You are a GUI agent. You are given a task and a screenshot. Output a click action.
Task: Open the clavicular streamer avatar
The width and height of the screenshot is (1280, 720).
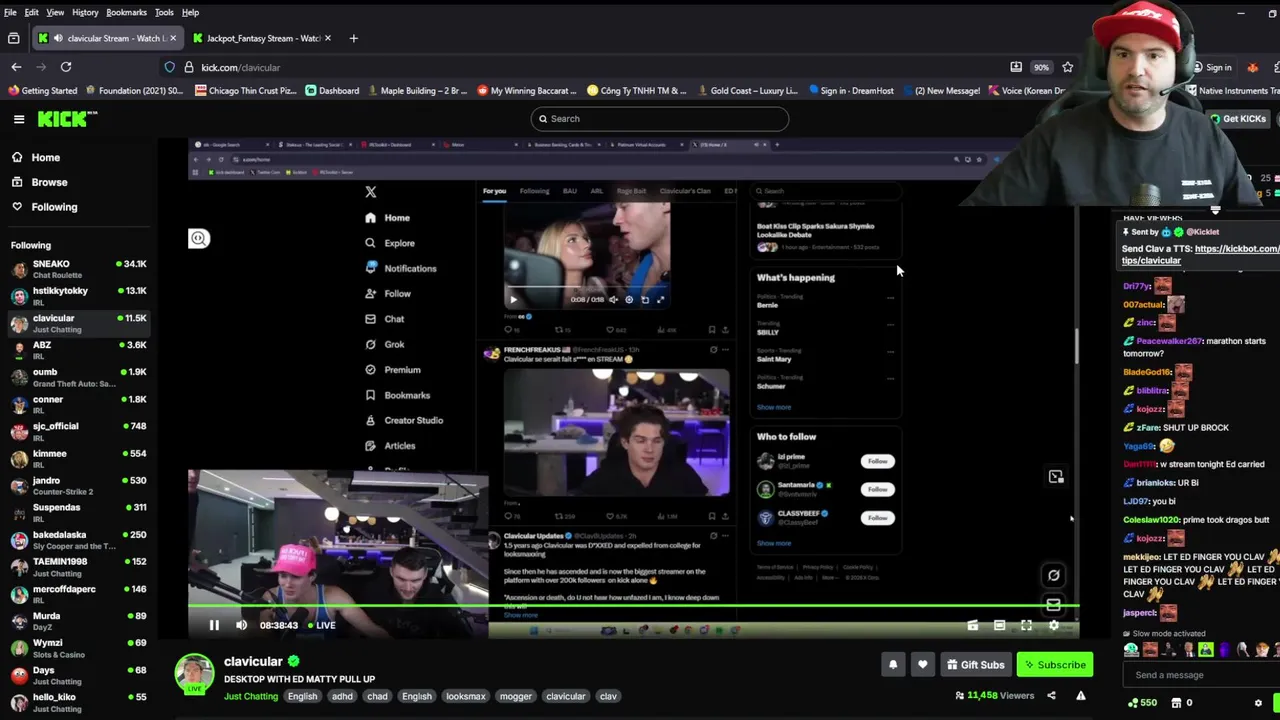pos(195,675)
